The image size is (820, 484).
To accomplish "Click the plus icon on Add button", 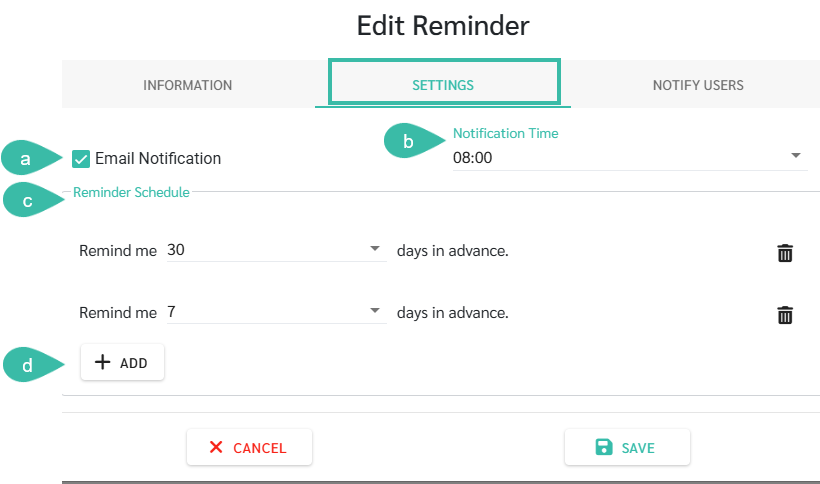I will tap(102, 362).
